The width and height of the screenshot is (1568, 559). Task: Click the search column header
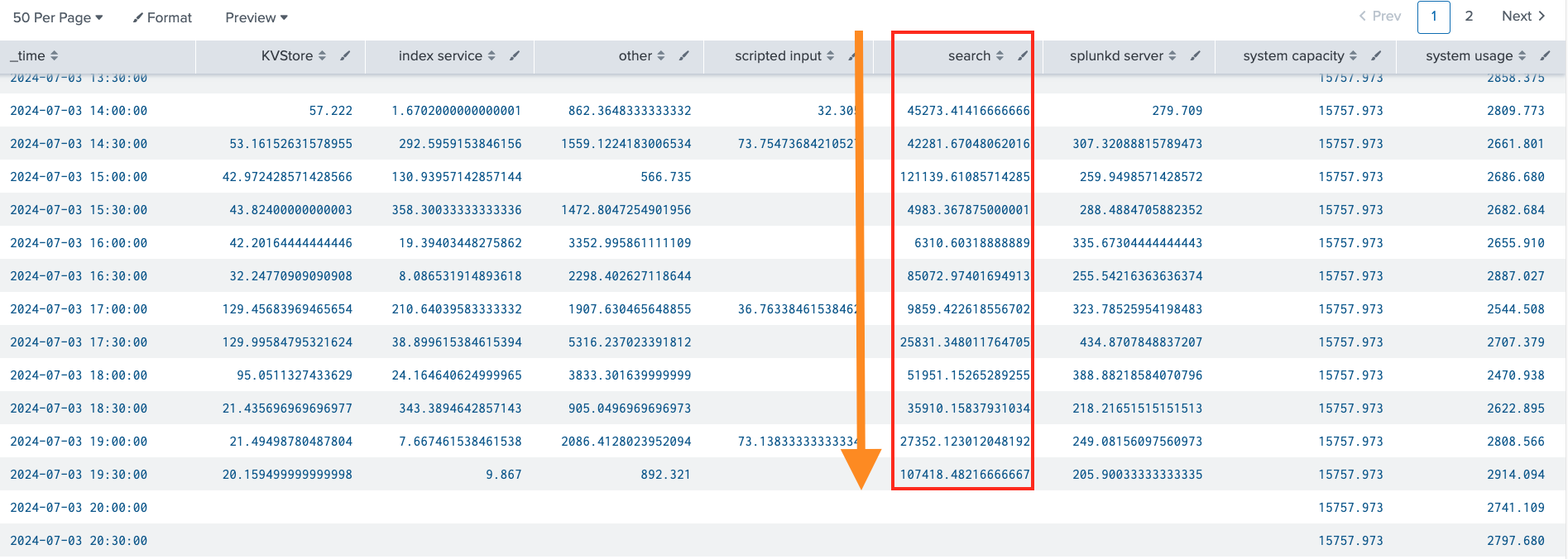click(x=969, y=55)
